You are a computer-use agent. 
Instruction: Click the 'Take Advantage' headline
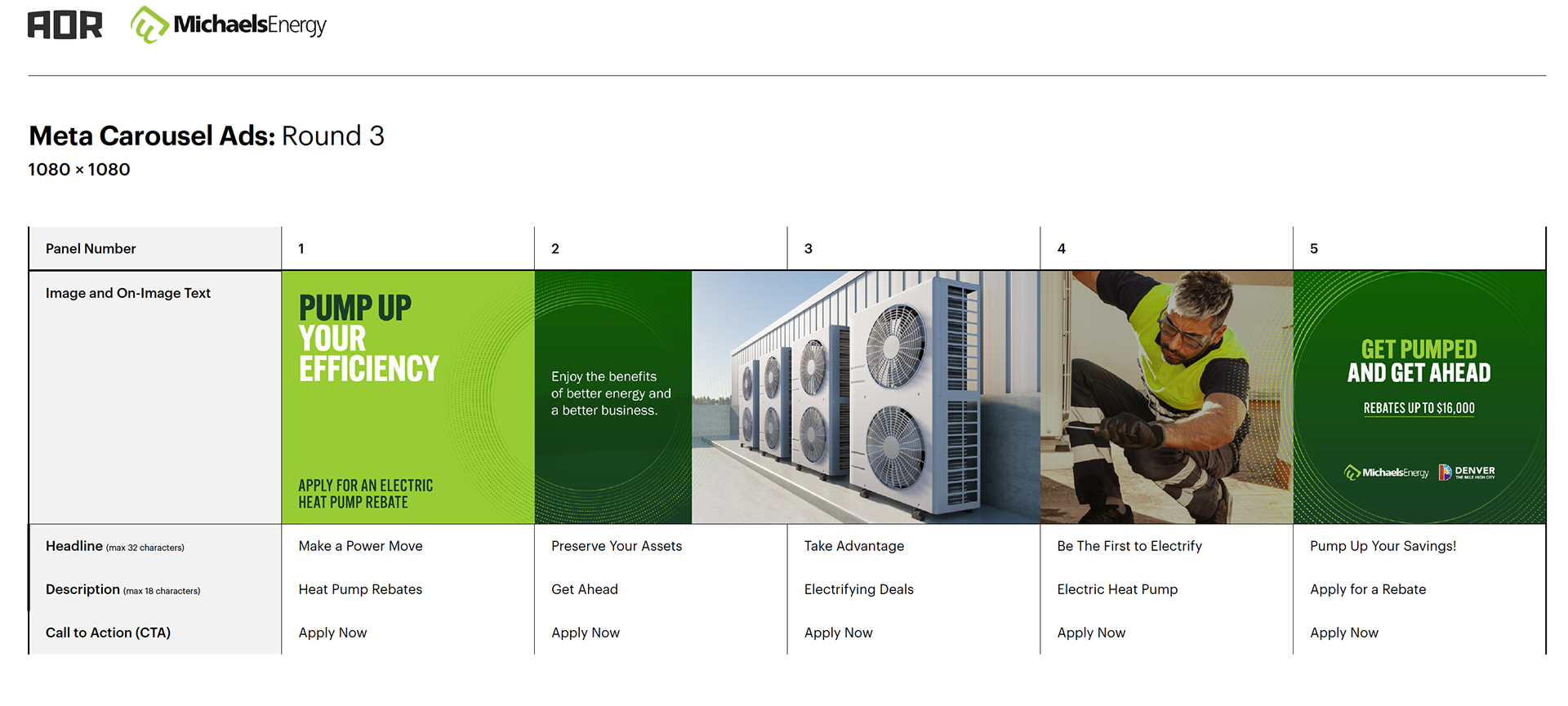[854, 546]
